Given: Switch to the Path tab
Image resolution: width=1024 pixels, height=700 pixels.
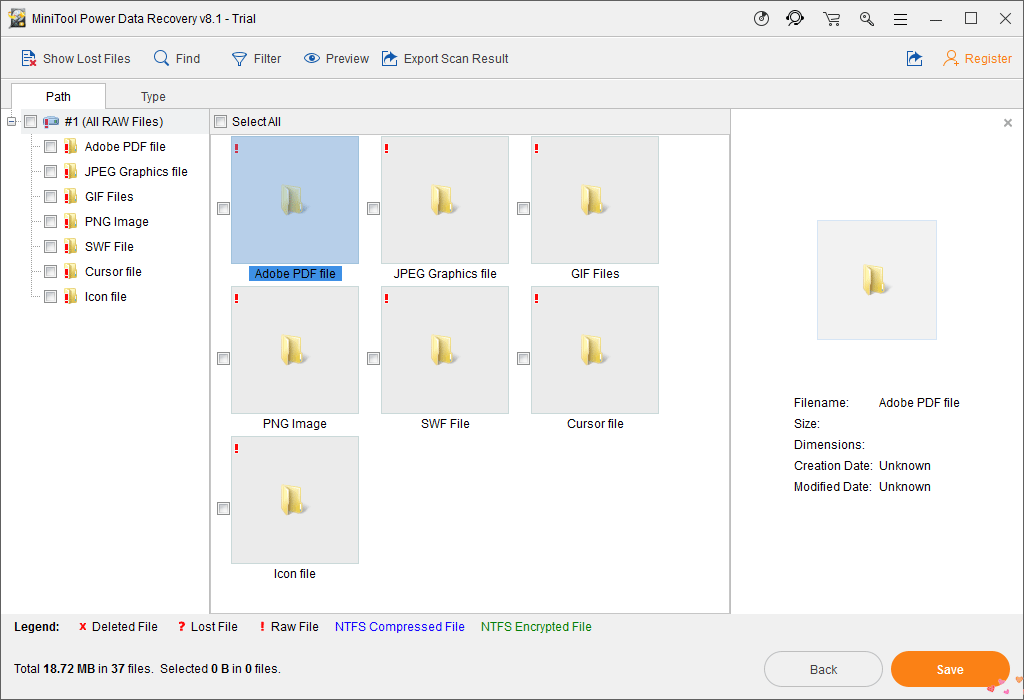Looking at the screenshot, I should [x=58, y=96].
